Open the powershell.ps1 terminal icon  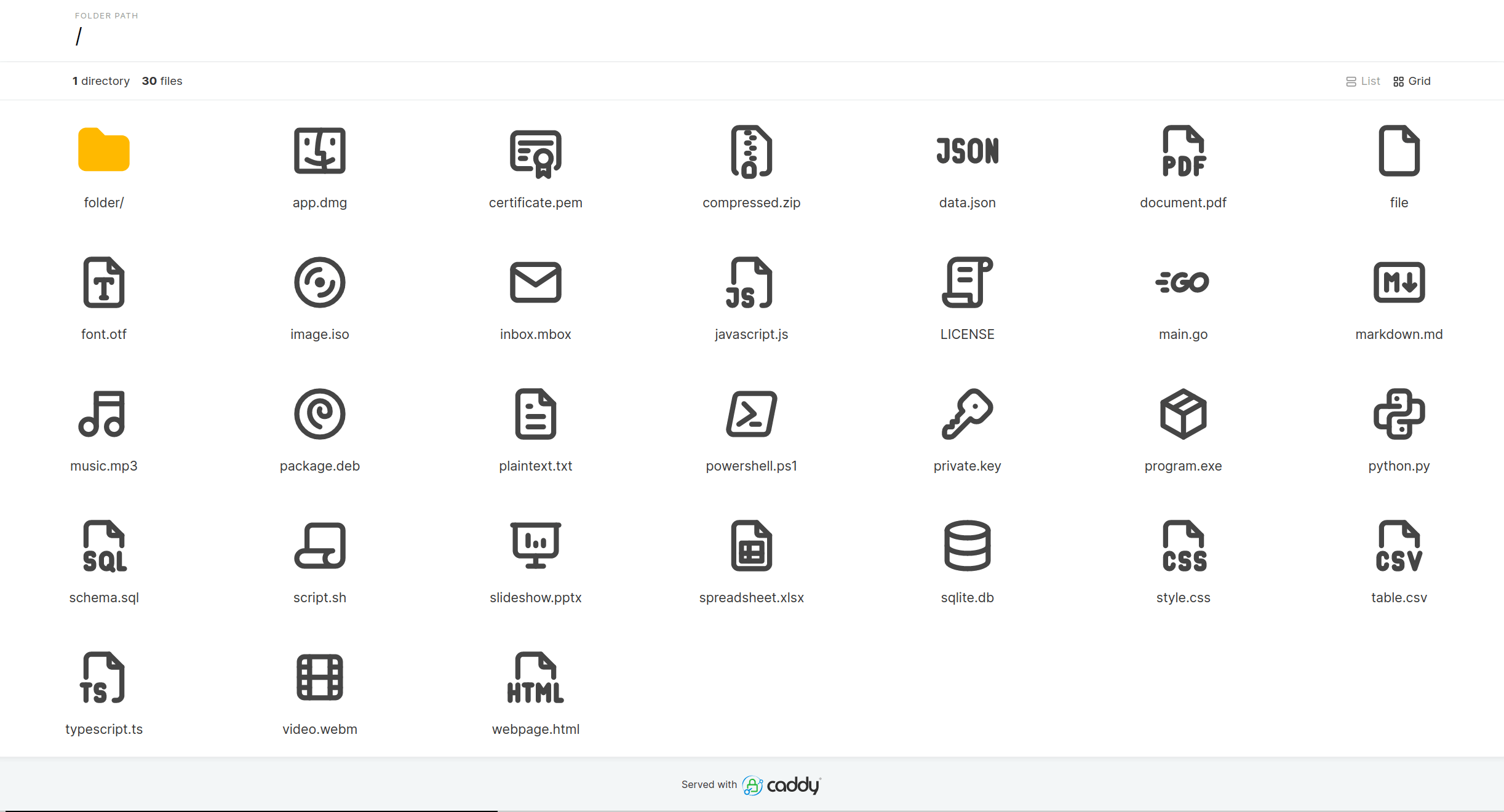point(751,413)
